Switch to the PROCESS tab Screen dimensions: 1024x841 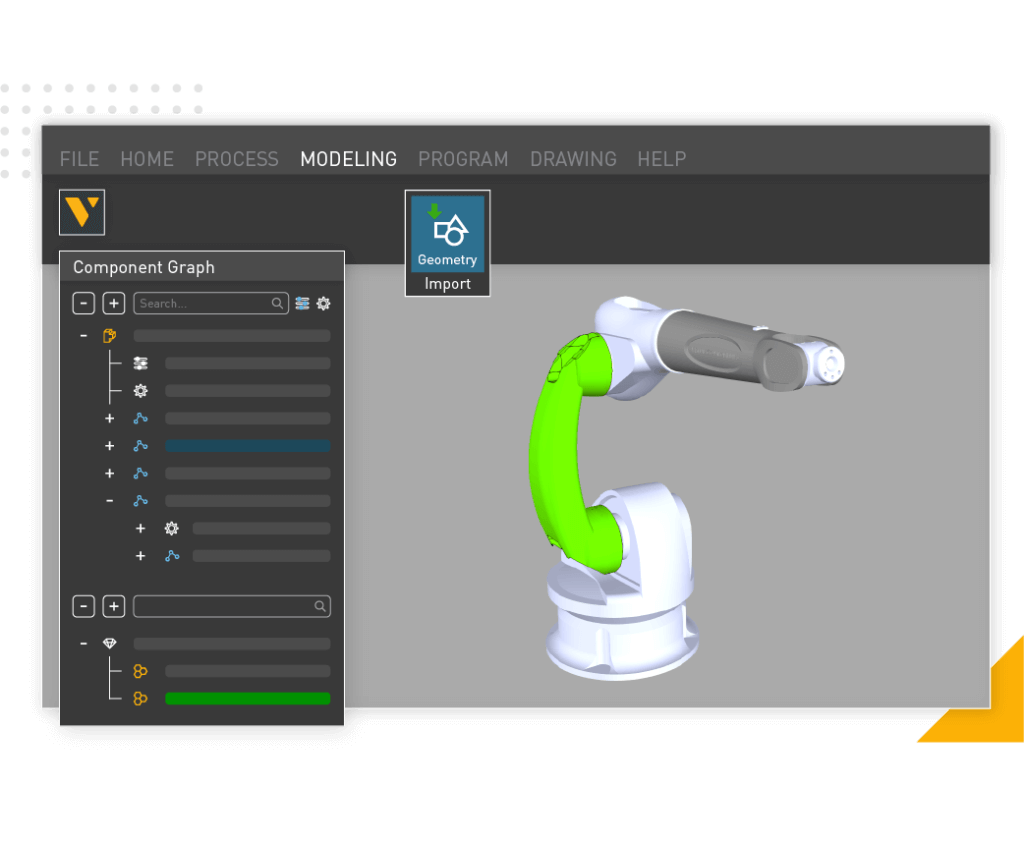click(236, 159)
